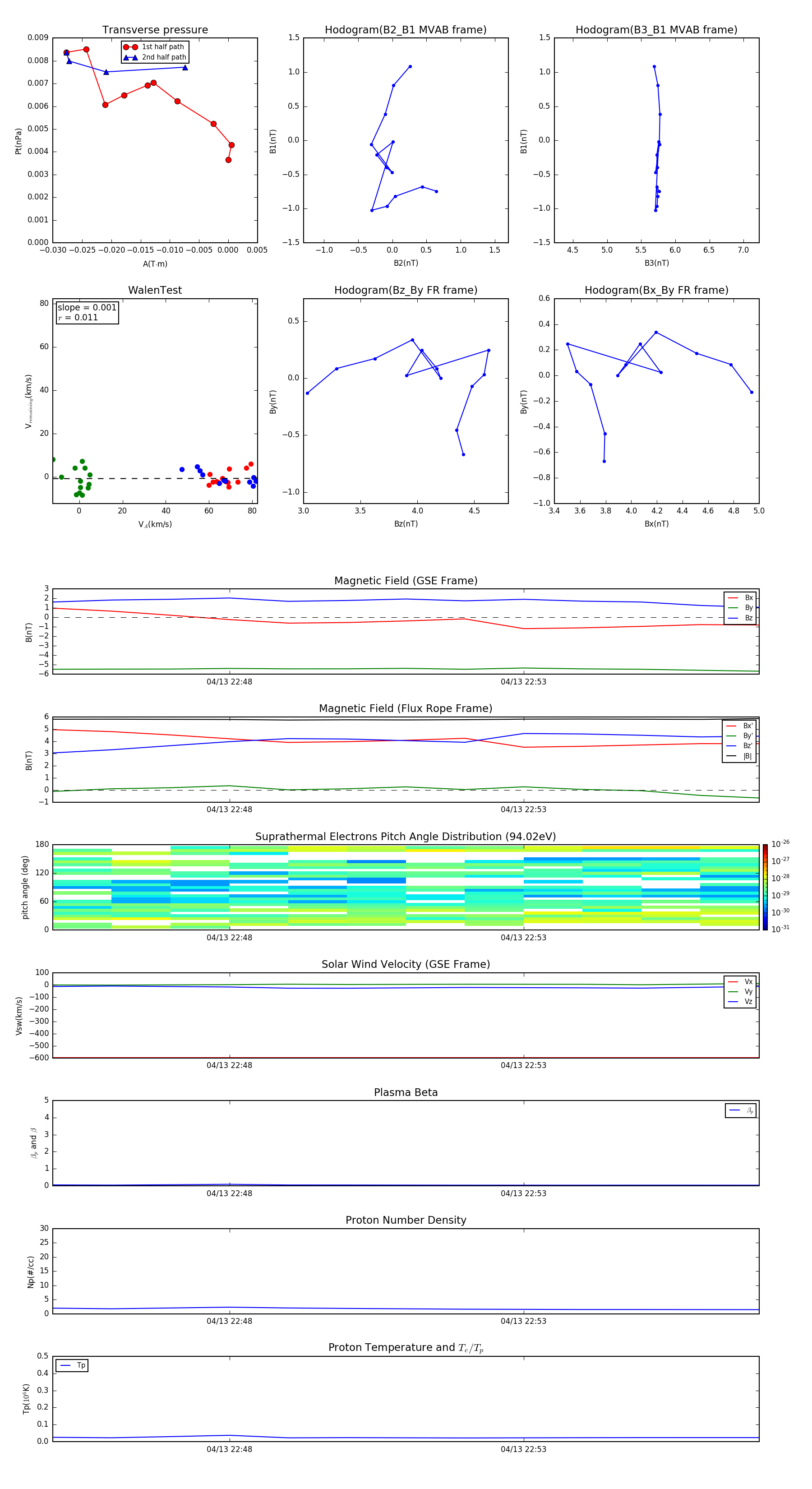Click the 'Bx(nT)' x-axis label
Image resolution: width=812 pixels, height=1489 pixels.
pos(656,524)
